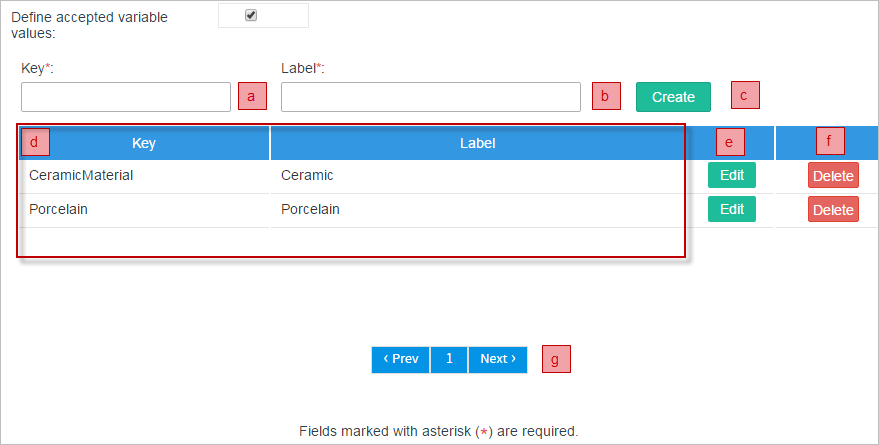Select the Ceramic label cell
Screen dimensions: 879x445
click(x=307, y=175)
